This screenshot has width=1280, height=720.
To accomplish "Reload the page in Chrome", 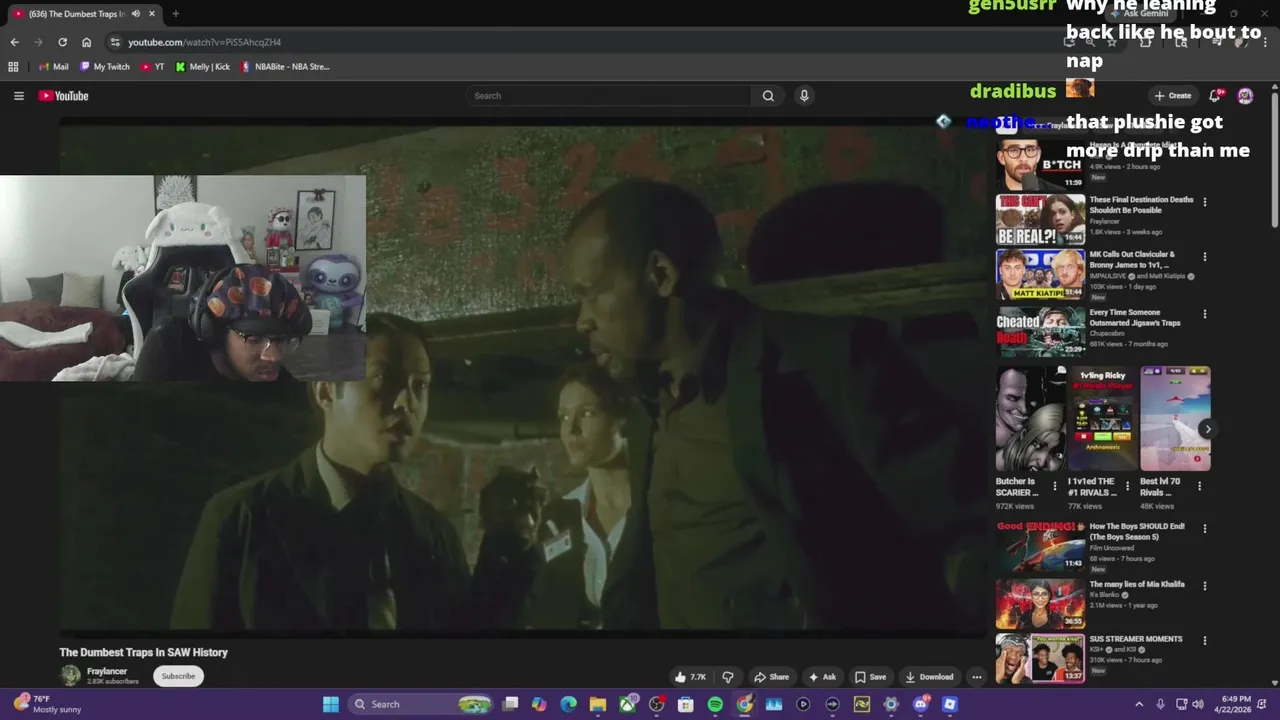I will click(62, 42).
